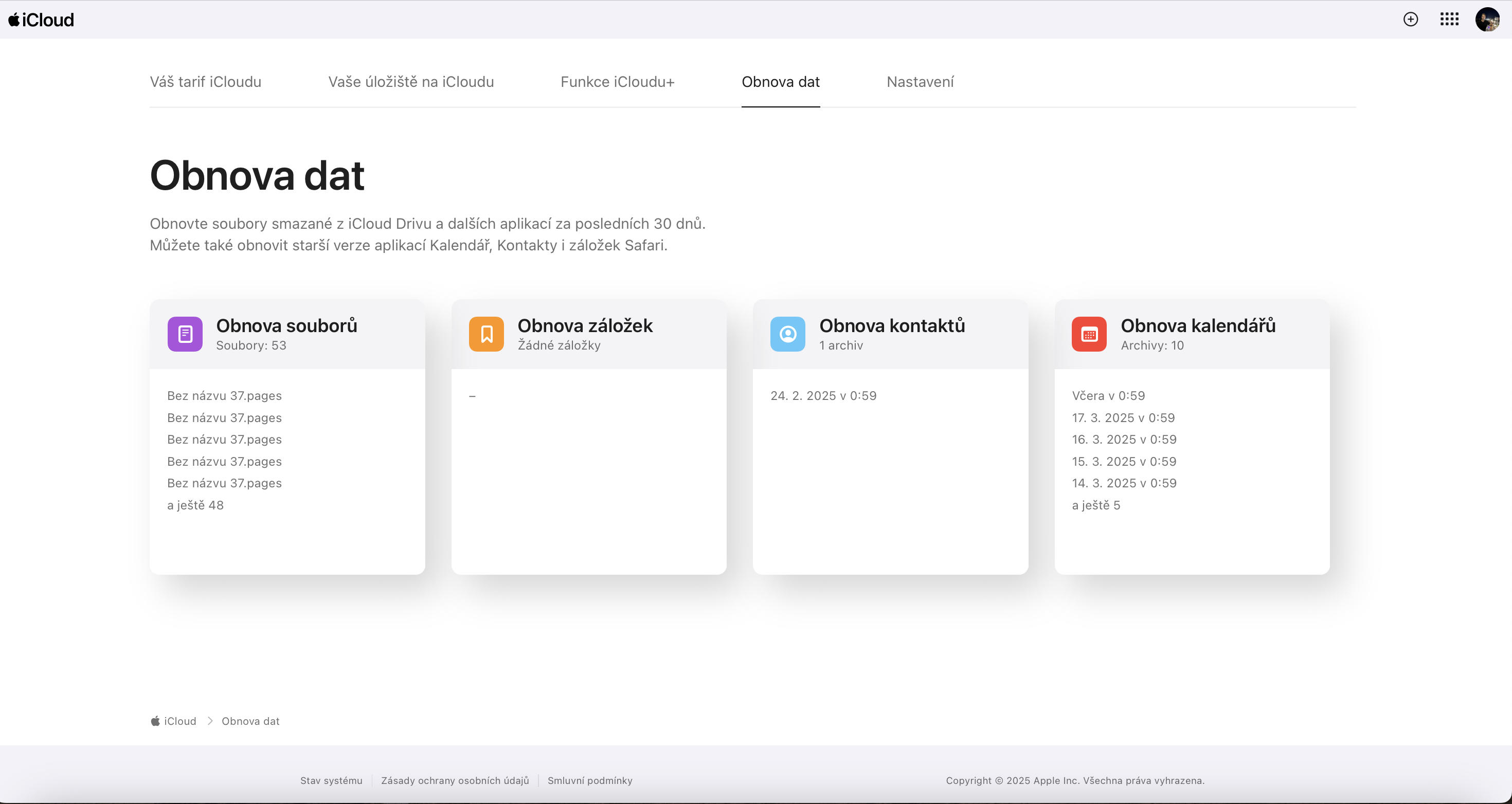Select the Funkce iCloudu+ tab
Image resolution: width=1512 pixels, height=804 pixels.
618,82
